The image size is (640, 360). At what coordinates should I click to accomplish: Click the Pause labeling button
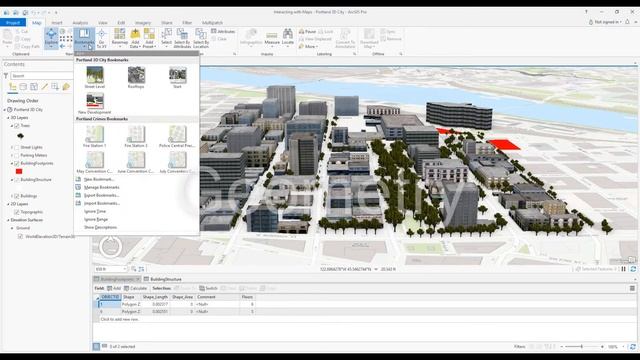(307, 31)
